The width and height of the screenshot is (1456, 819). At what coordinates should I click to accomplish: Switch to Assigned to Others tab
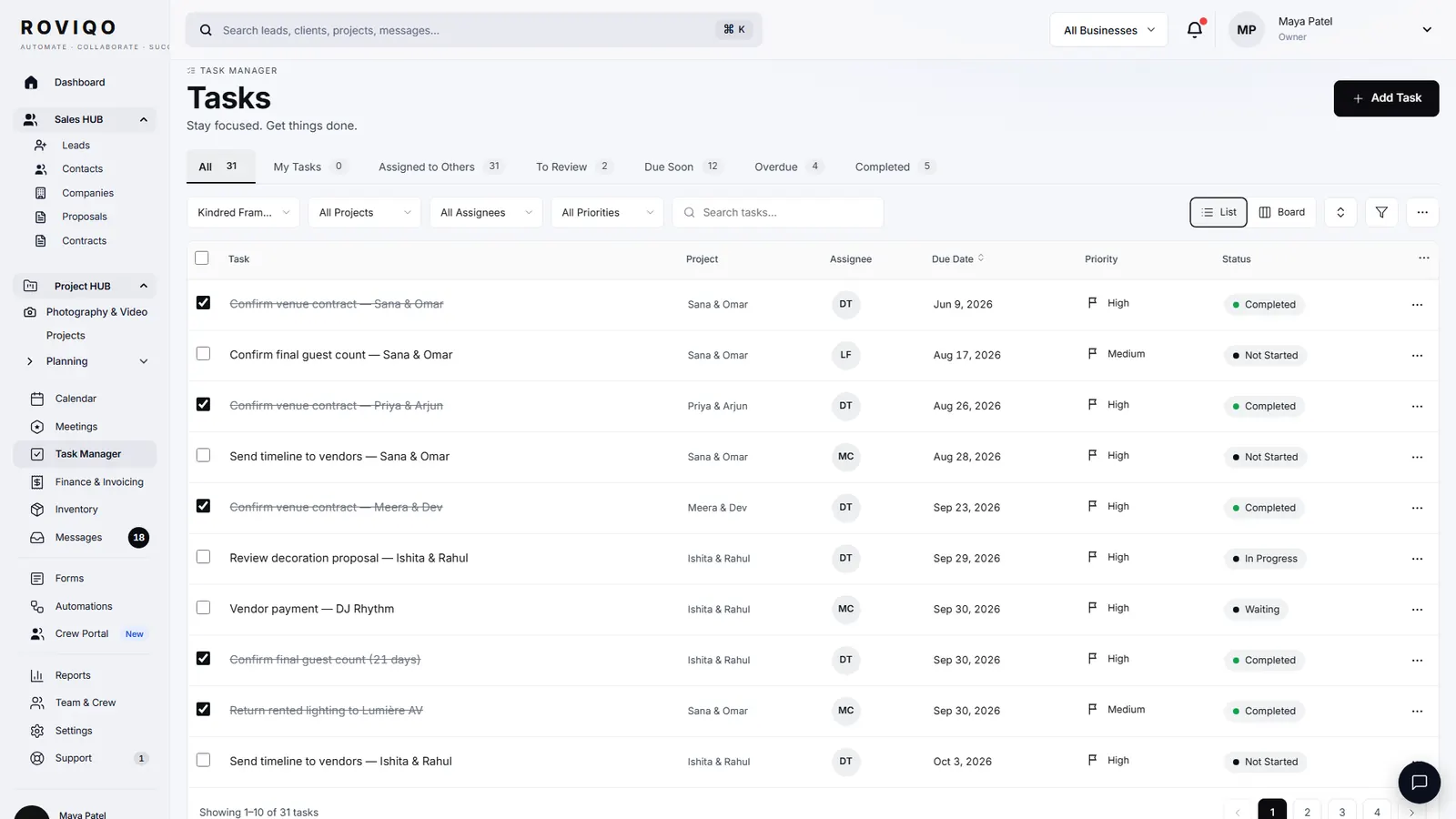tap(440, 167)
